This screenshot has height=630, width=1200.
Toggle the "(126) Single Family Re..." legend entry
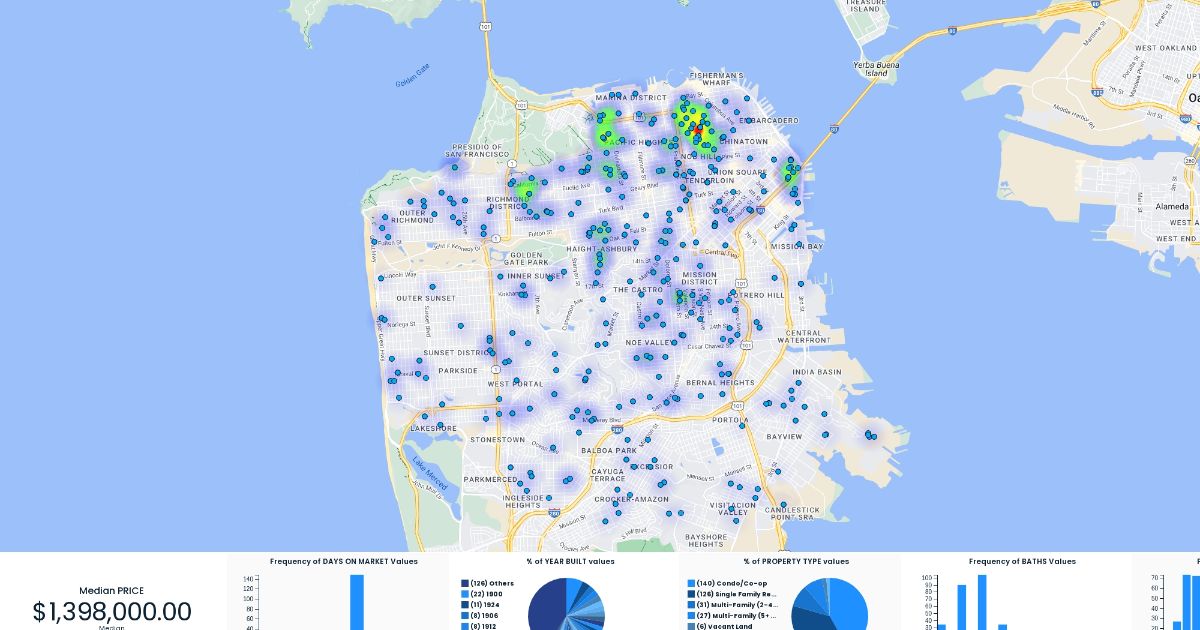(x=733, y=594)
